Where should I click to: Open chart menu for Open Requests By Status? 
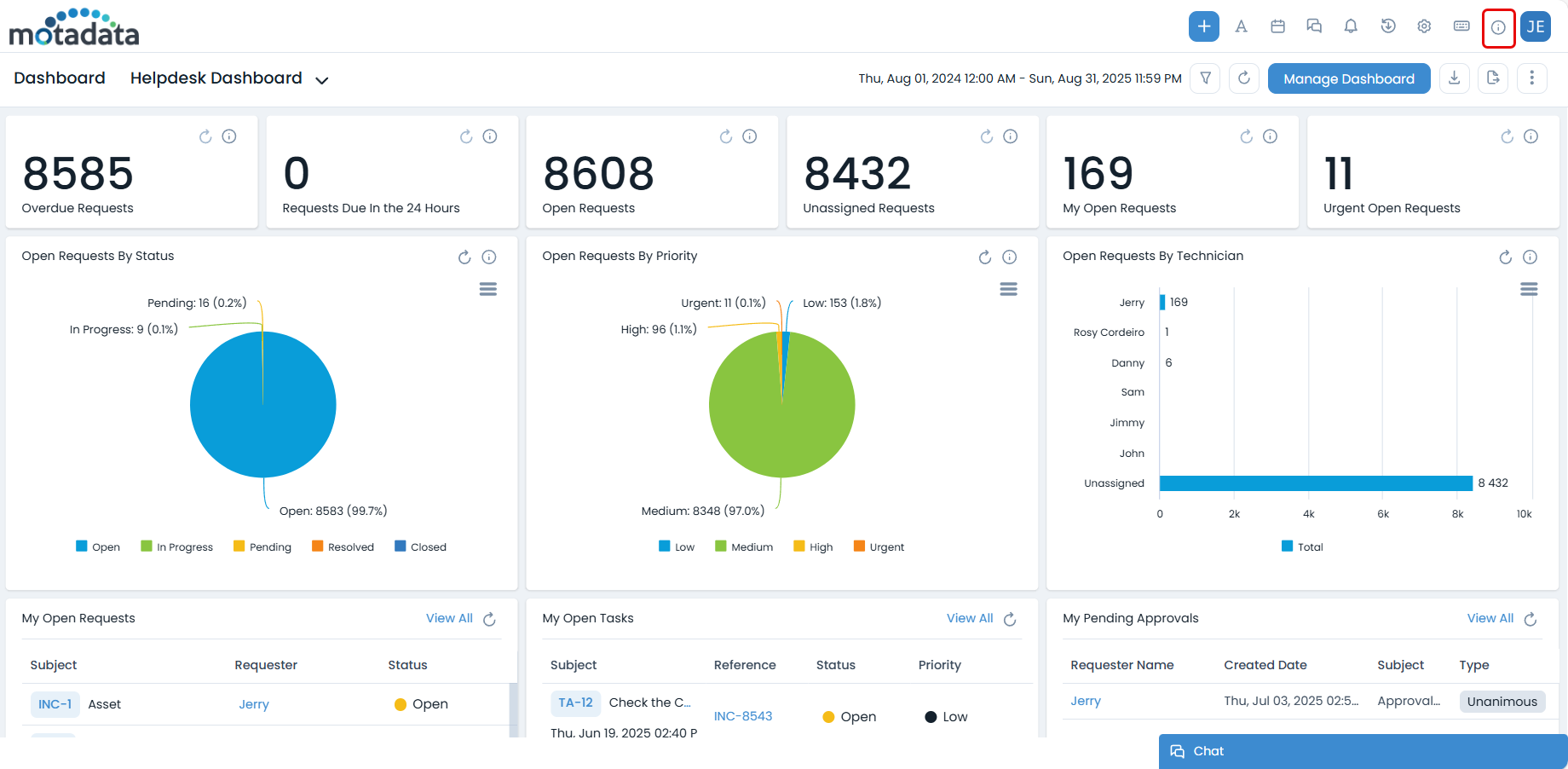pos(488,290)
